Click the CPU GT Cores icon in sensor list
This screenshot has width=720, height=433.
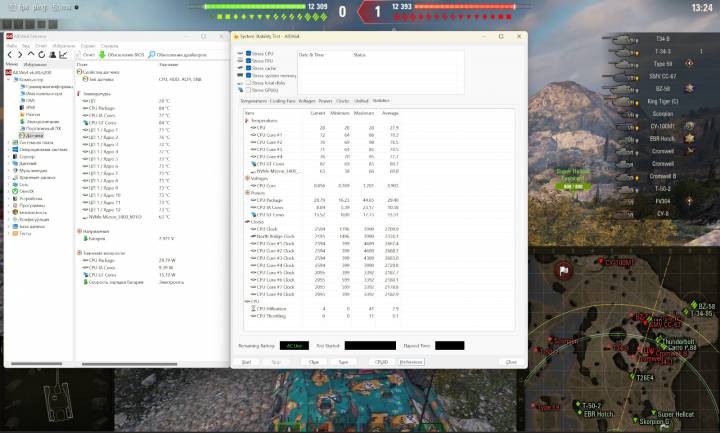[x=85, y=123]
